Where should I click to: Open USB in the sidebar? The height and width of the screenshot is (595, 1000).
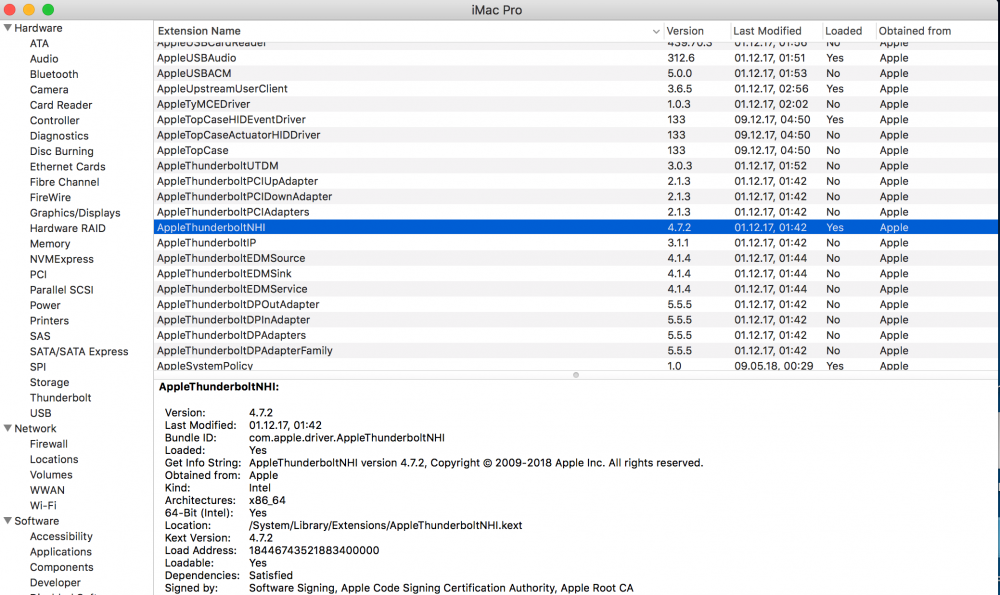pyautogui.click(x=41, y=413)
